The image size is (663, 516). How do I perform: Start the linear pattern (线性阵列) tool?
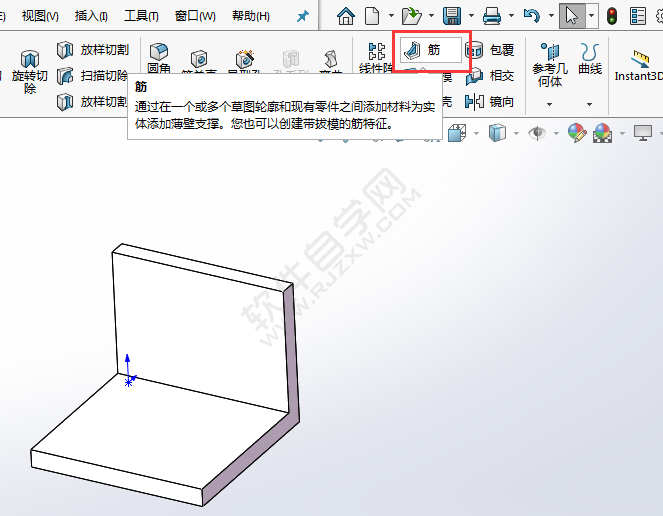pyautogui.click(x=376, y=57)
